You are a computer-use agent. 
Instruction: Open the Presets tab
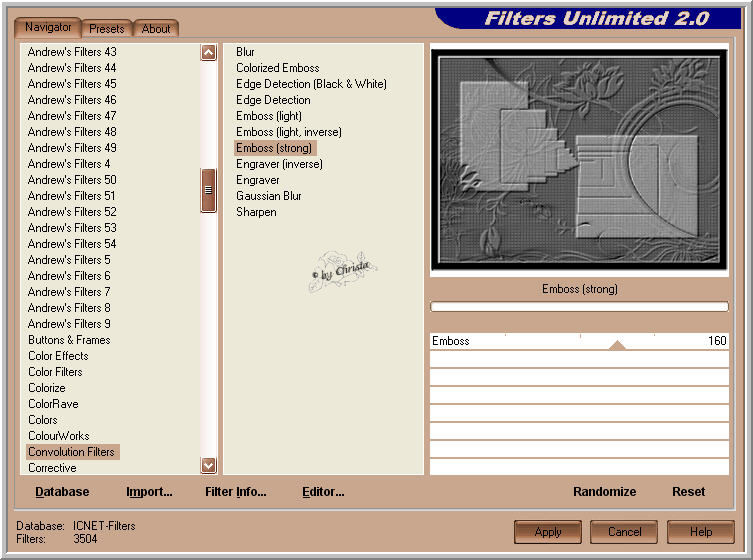pos(107,29)
